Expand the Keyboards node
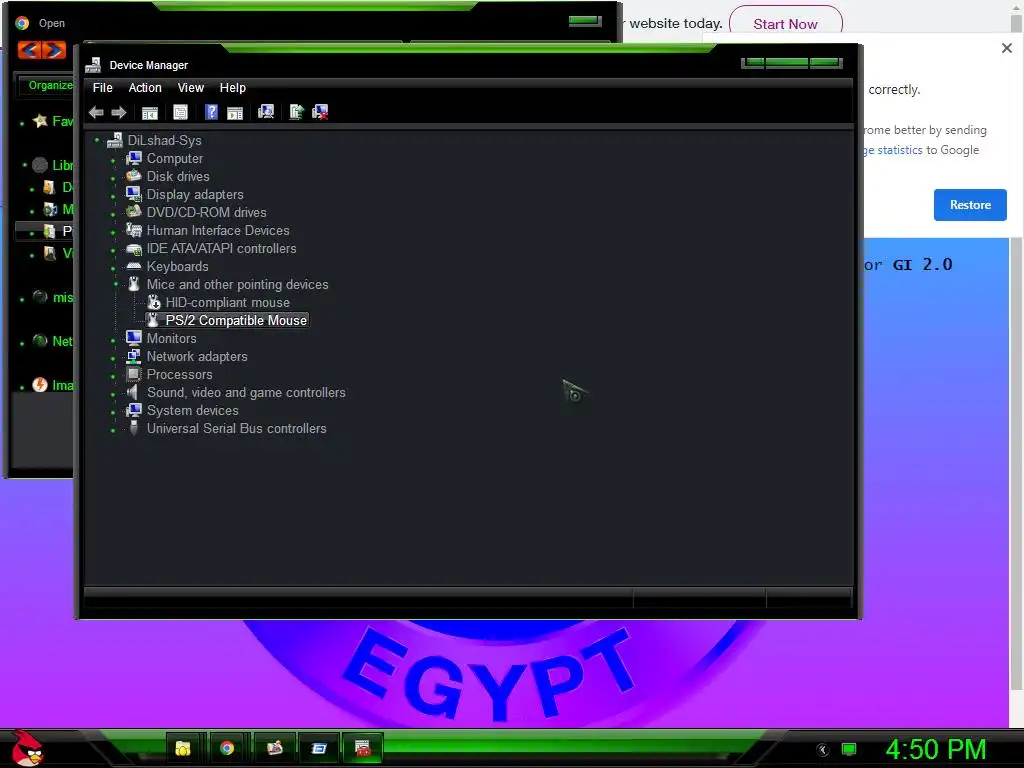Screen dimensions: 1024x768 113,268
